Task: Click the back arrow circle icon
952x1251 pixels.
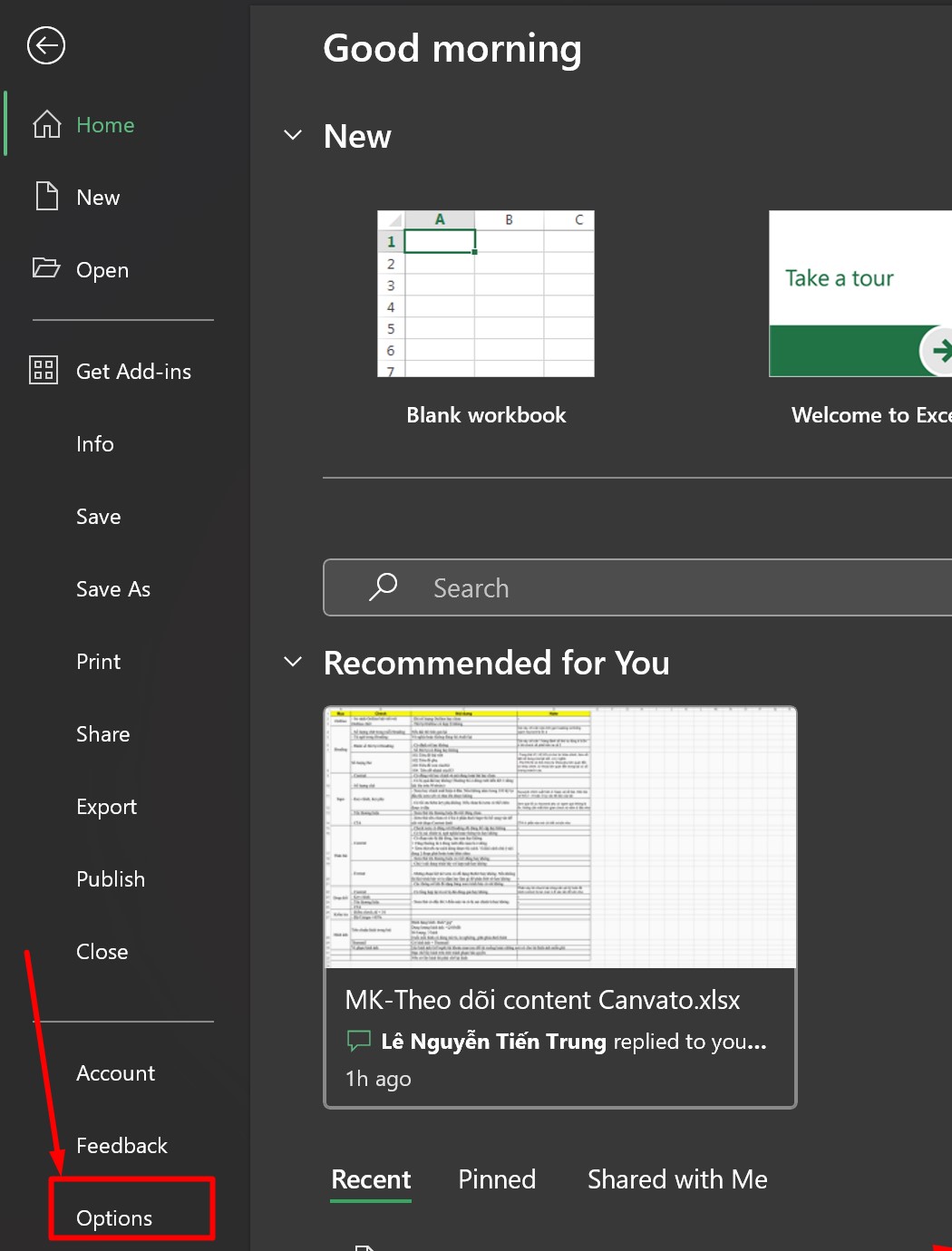Action: tap(46, 45)
